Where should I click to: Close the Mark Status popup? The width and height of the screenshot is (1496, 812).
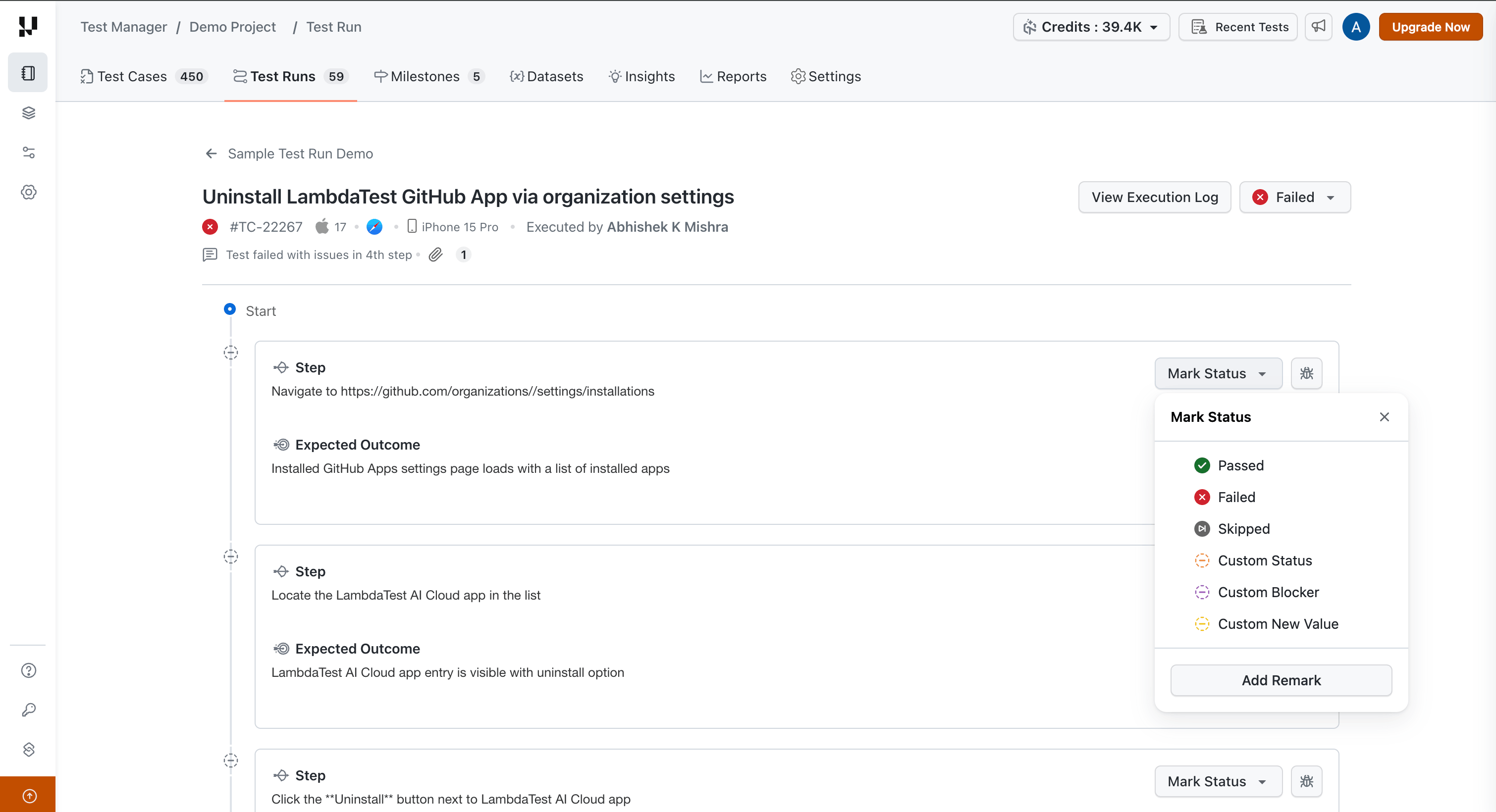pyautogui.click(x=1384, y=417)
